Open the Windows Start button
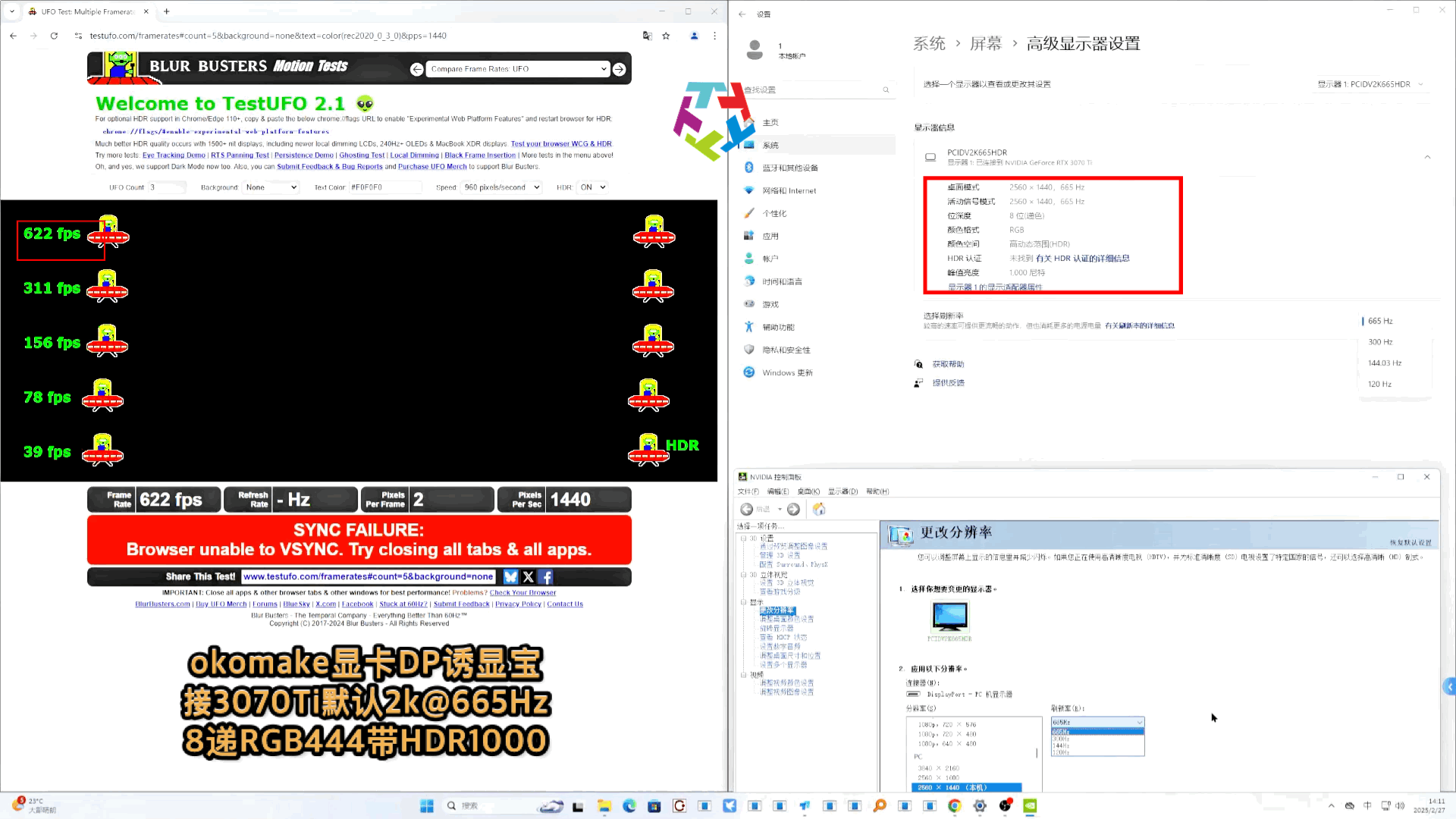This screenshot has height=819, width=1456. pyautogui.click(x=427, y=805)
